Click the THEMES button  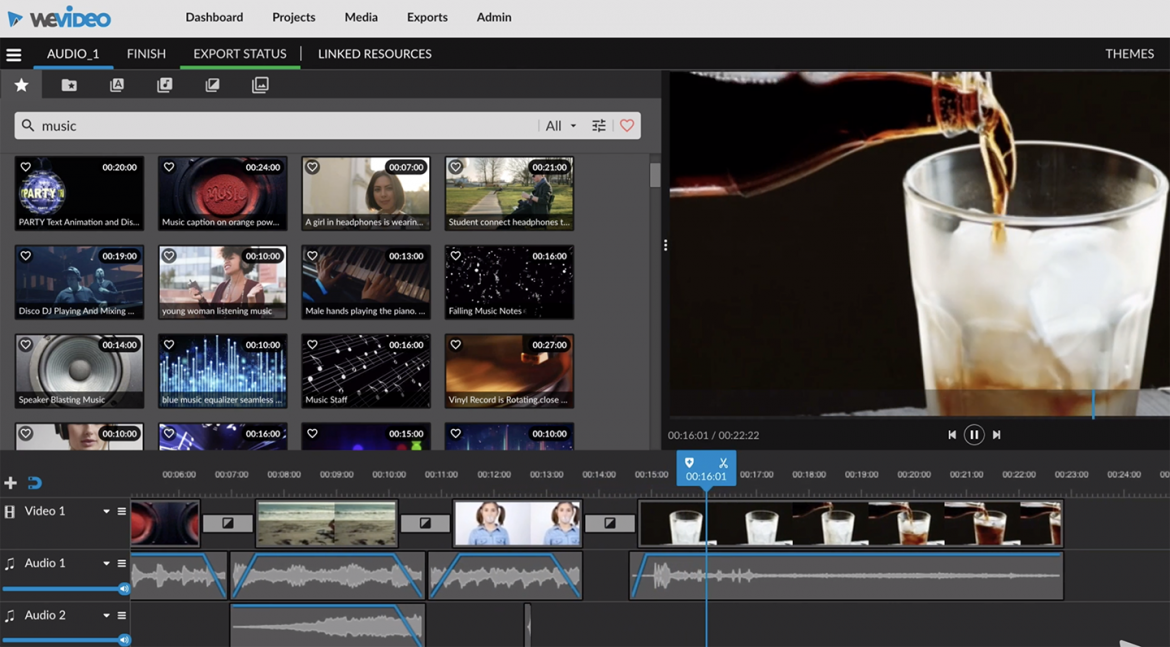pos(1129,54)
